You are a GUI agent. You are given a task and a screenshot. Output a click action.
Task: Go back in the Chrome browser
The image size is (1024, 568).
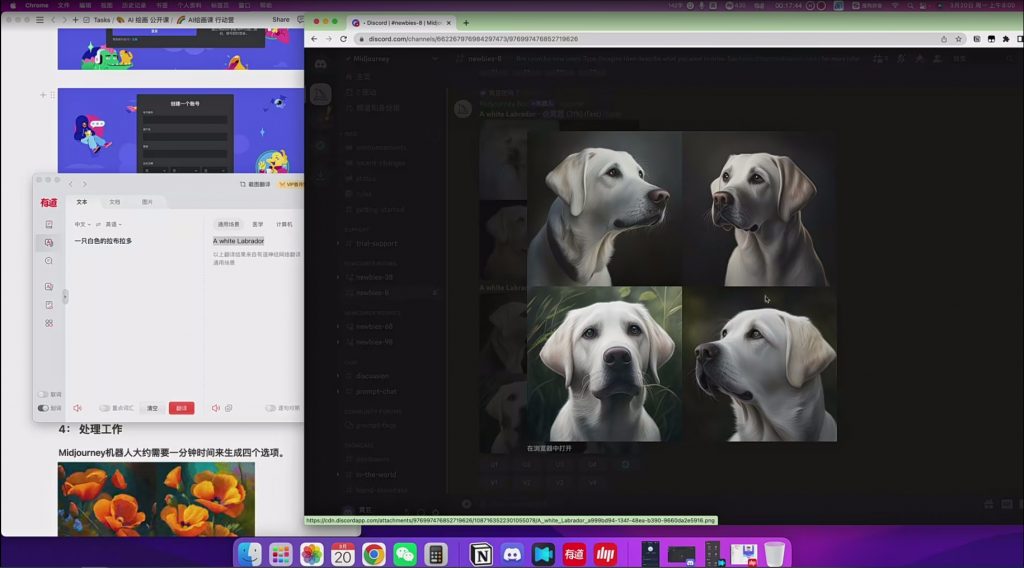tap(314, 39)
